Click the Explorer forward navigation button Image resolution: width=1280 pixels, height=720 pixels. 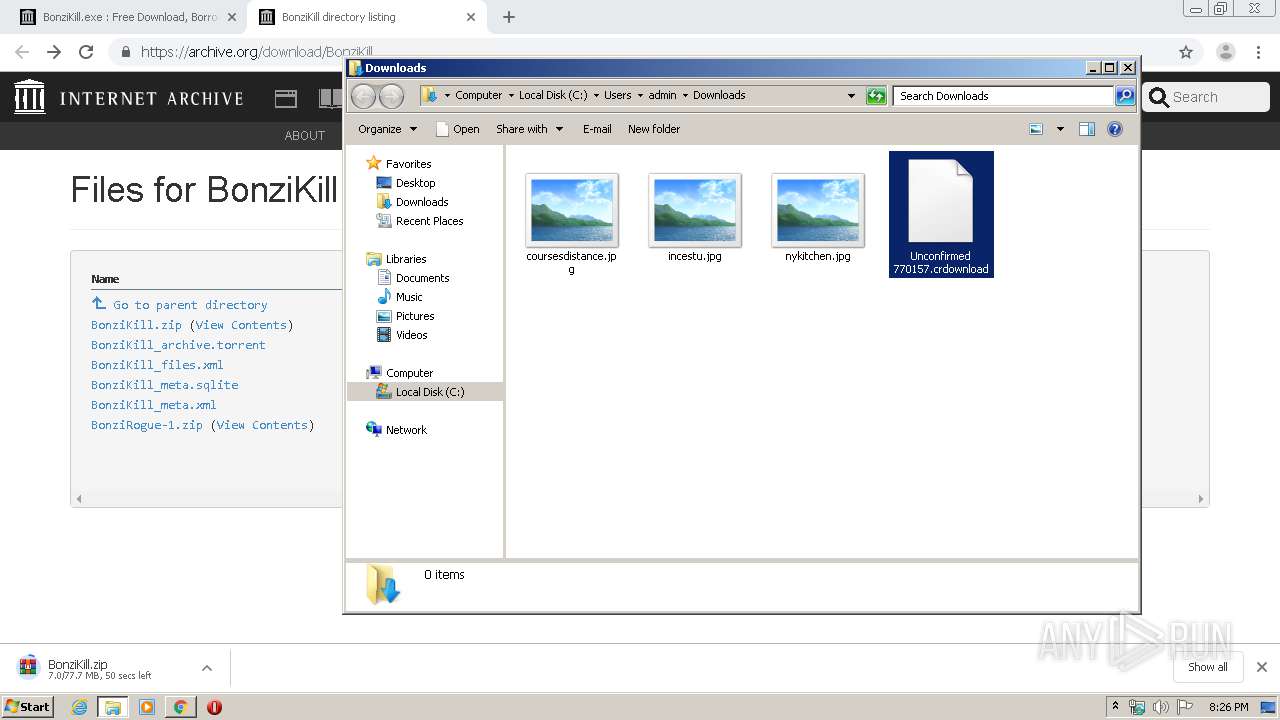click(391, 96)
